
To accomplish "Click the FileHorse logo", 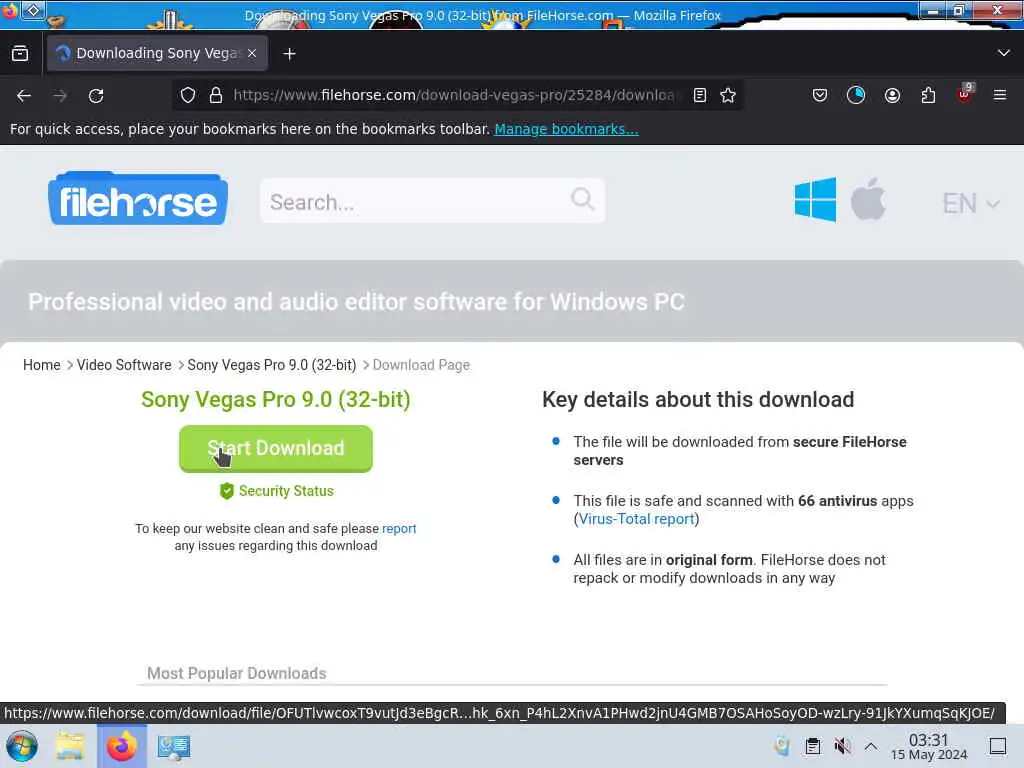I will (138, 199).
